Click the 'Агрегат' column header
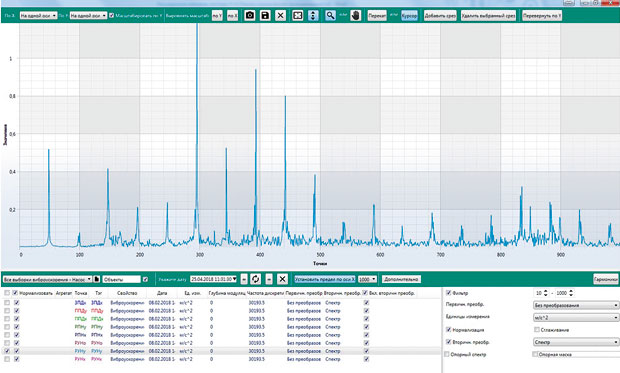The height and width of the screenshot is (373, 620). [64, 293]
